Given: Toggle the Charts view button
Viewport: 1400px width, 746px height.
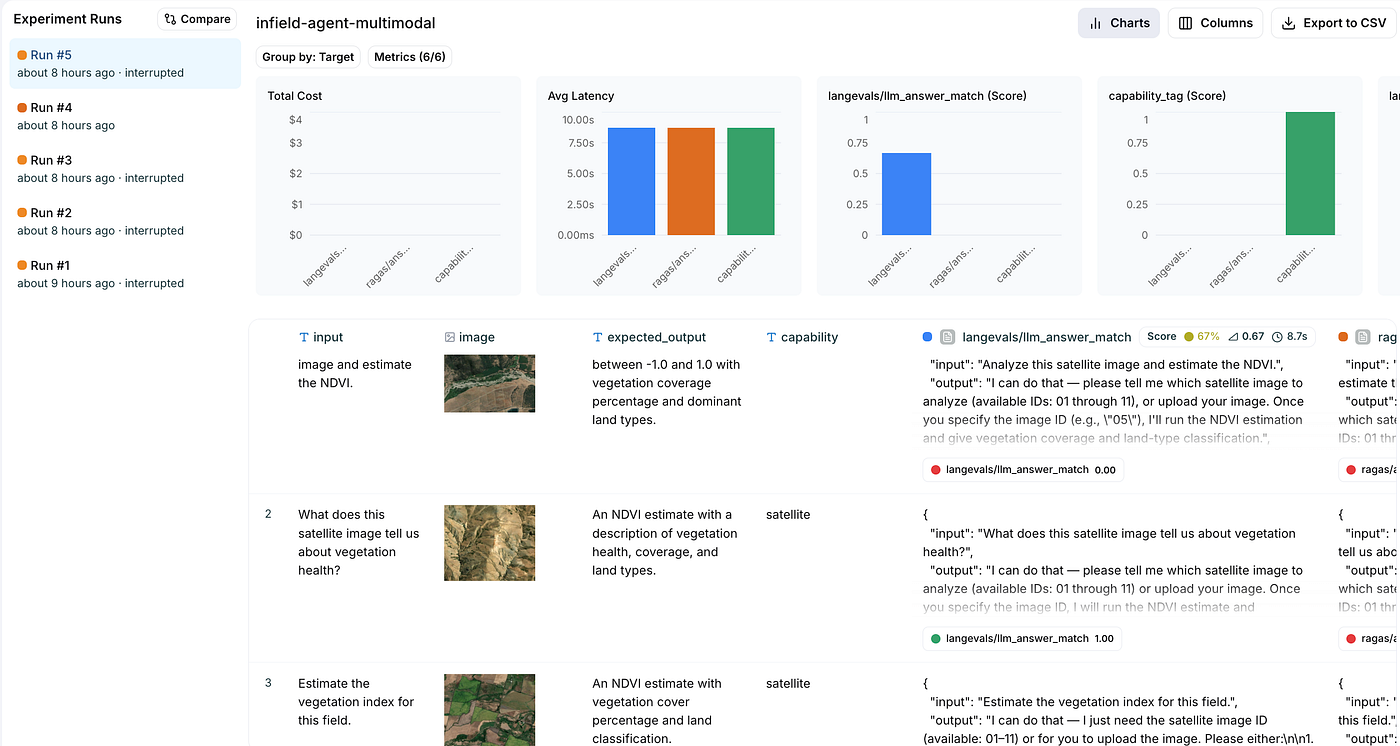Looking at the screenshot, I should coord(1119,23).
